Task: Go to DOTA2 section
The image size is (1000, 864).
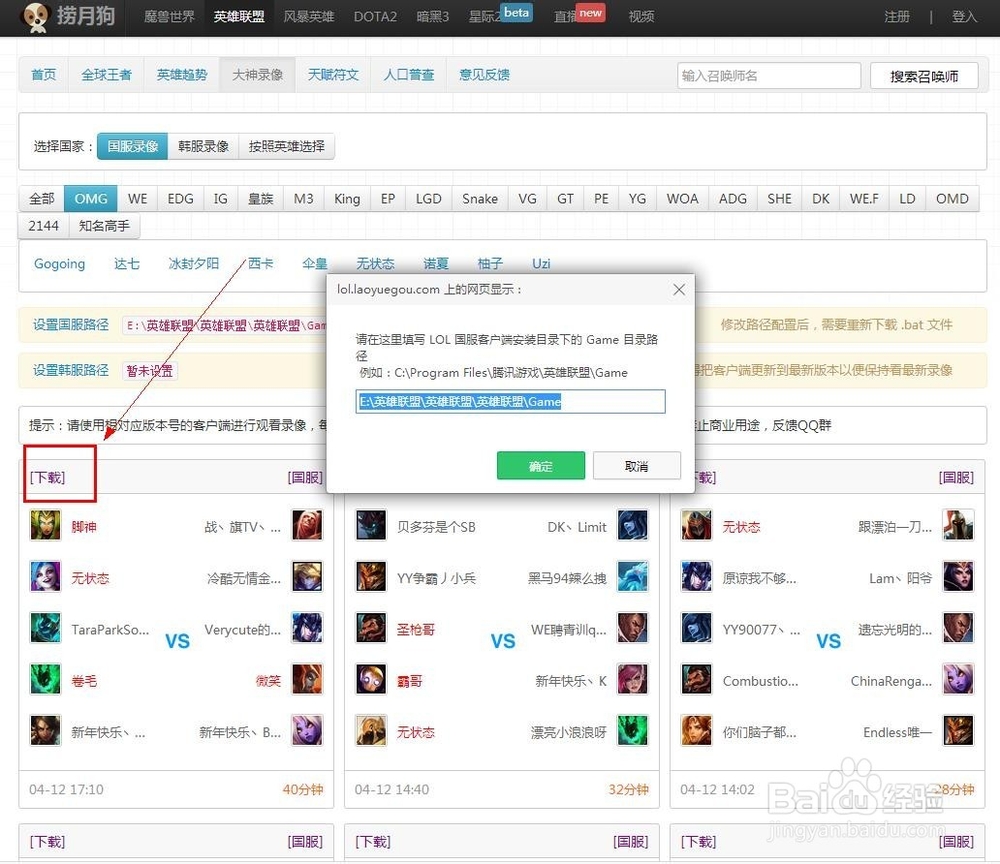Action: click(x=375, y=17)
